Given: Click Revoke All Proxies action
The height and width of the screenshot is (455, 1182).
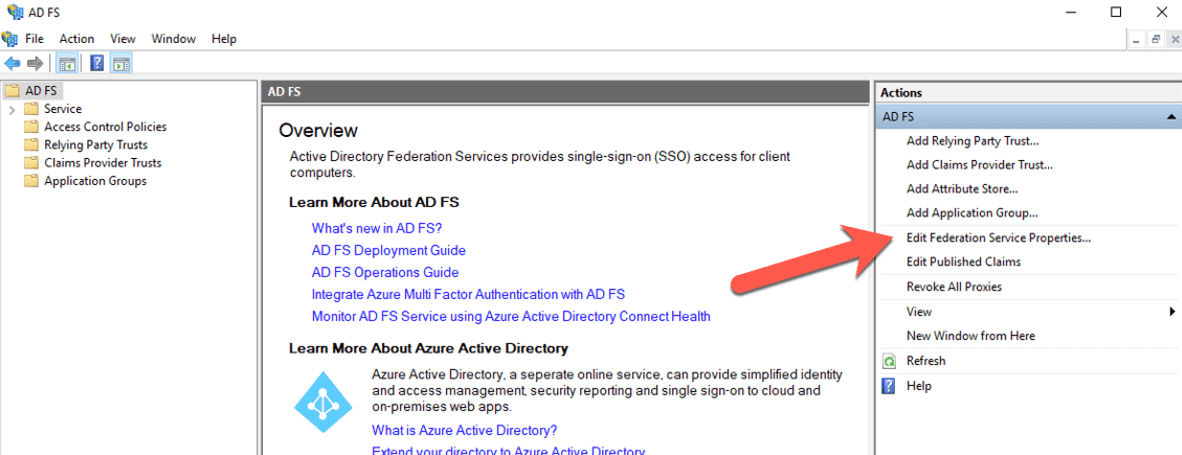Looking at the screenshot, I should click(954, 287).
